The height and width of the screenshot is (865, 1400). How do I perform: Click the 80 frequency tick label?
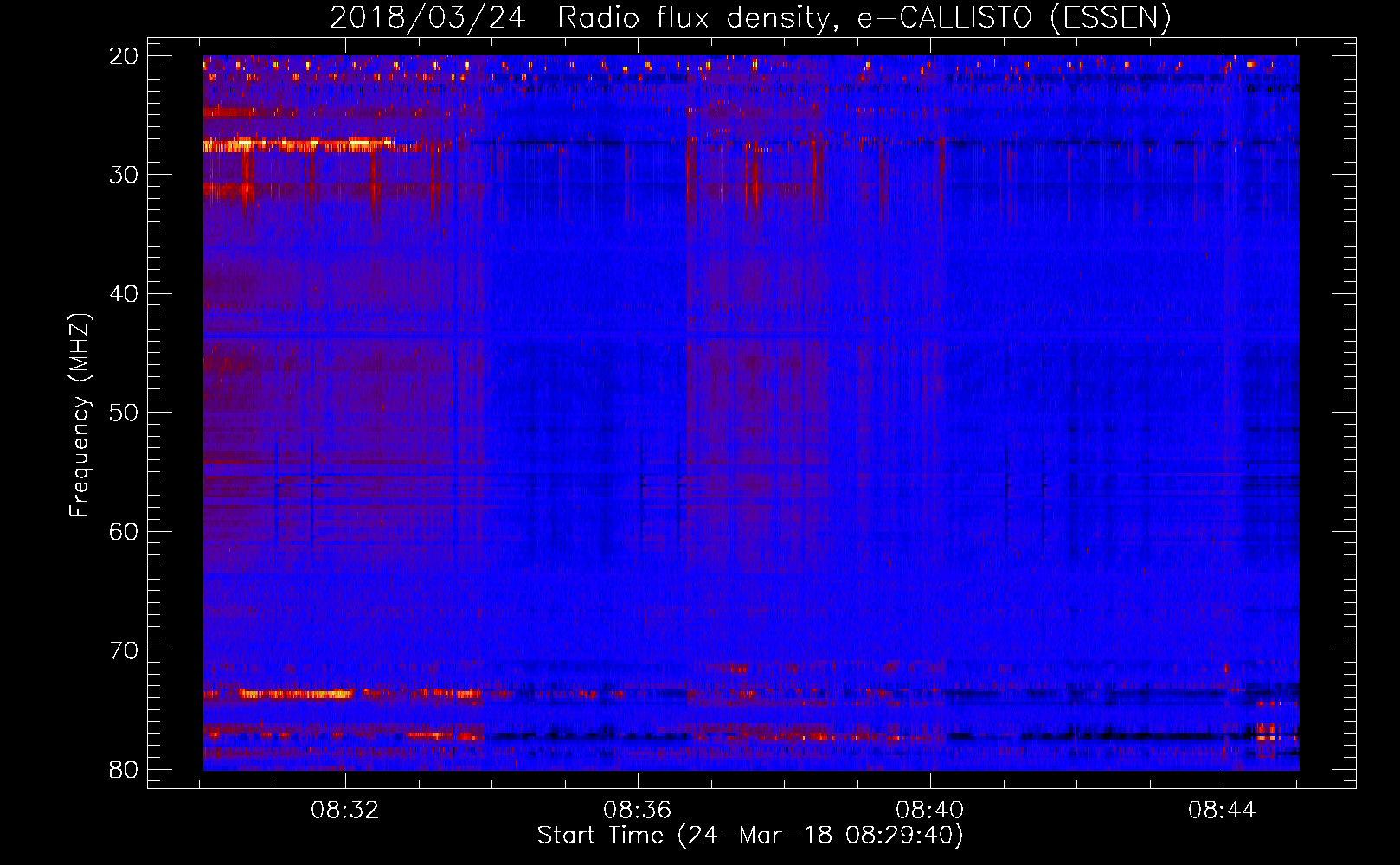[125, 770]
